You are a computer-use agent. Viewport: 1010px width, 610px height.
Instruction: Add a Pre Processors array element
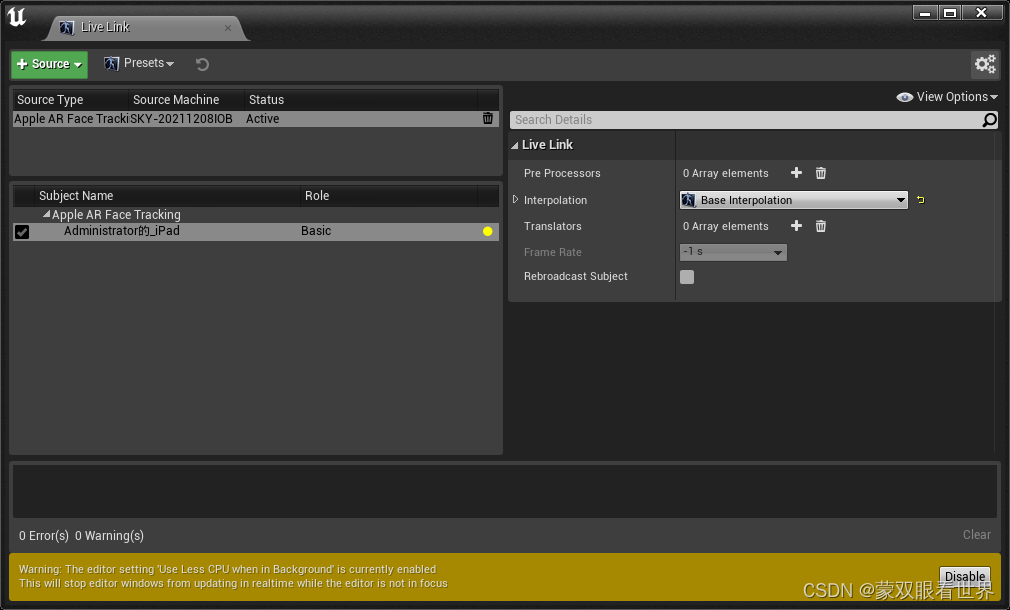796,173
